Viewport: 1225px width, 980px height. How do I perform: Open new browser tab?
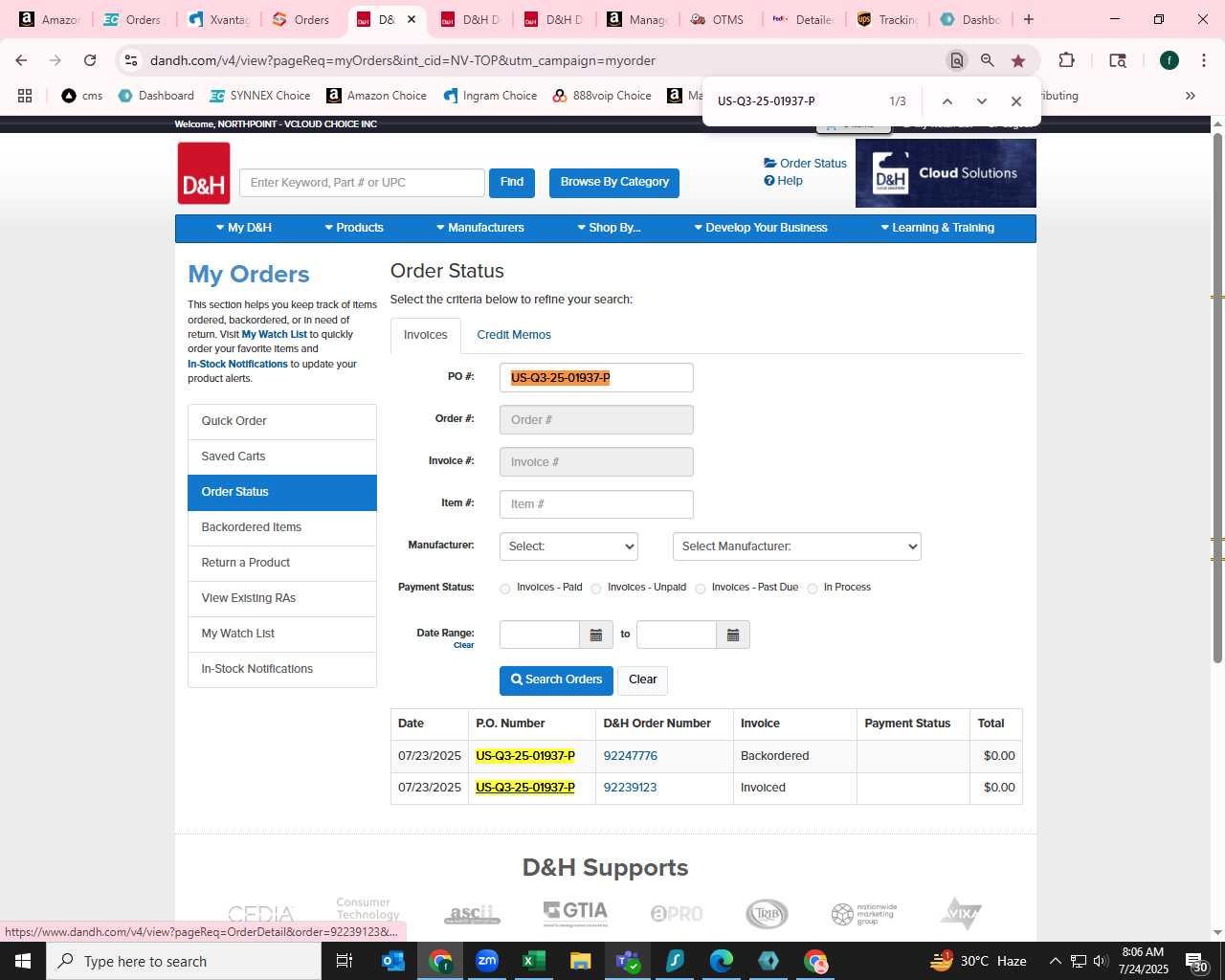pyautogui.click(x=1029, y=19)
